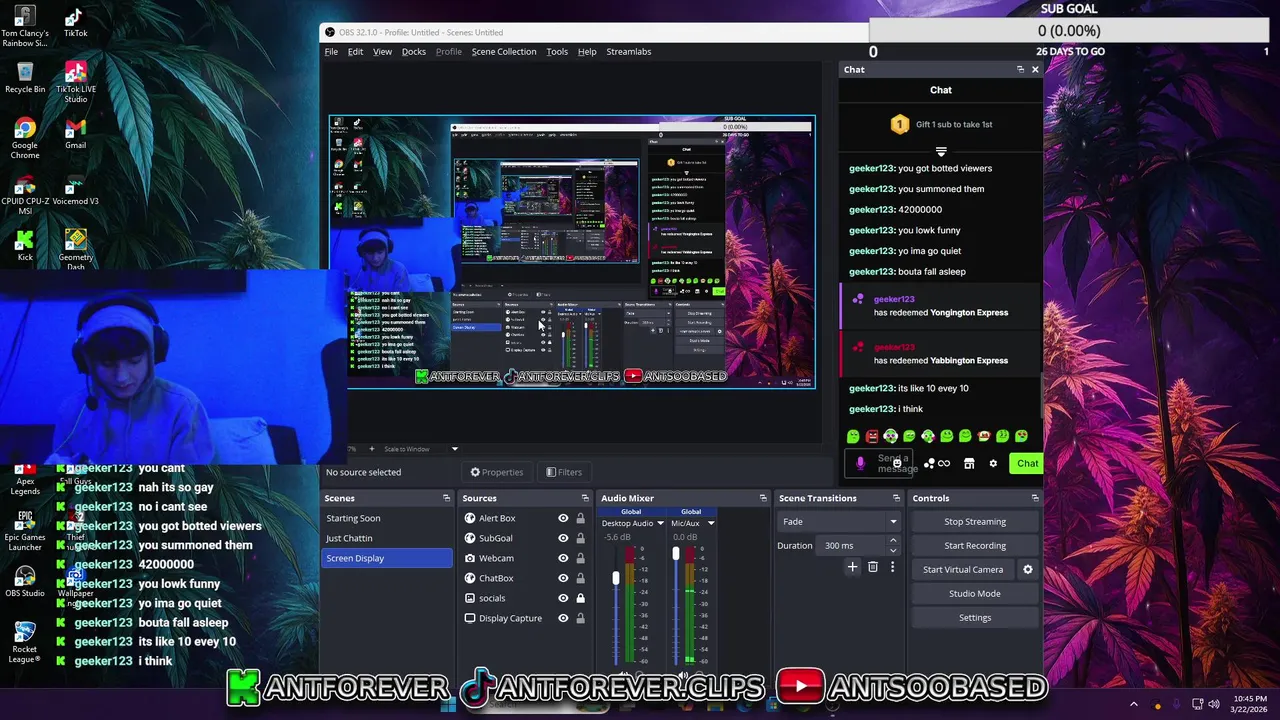
Task: Open Google Chrome desktop shortcut
Action: click(25, 138)
